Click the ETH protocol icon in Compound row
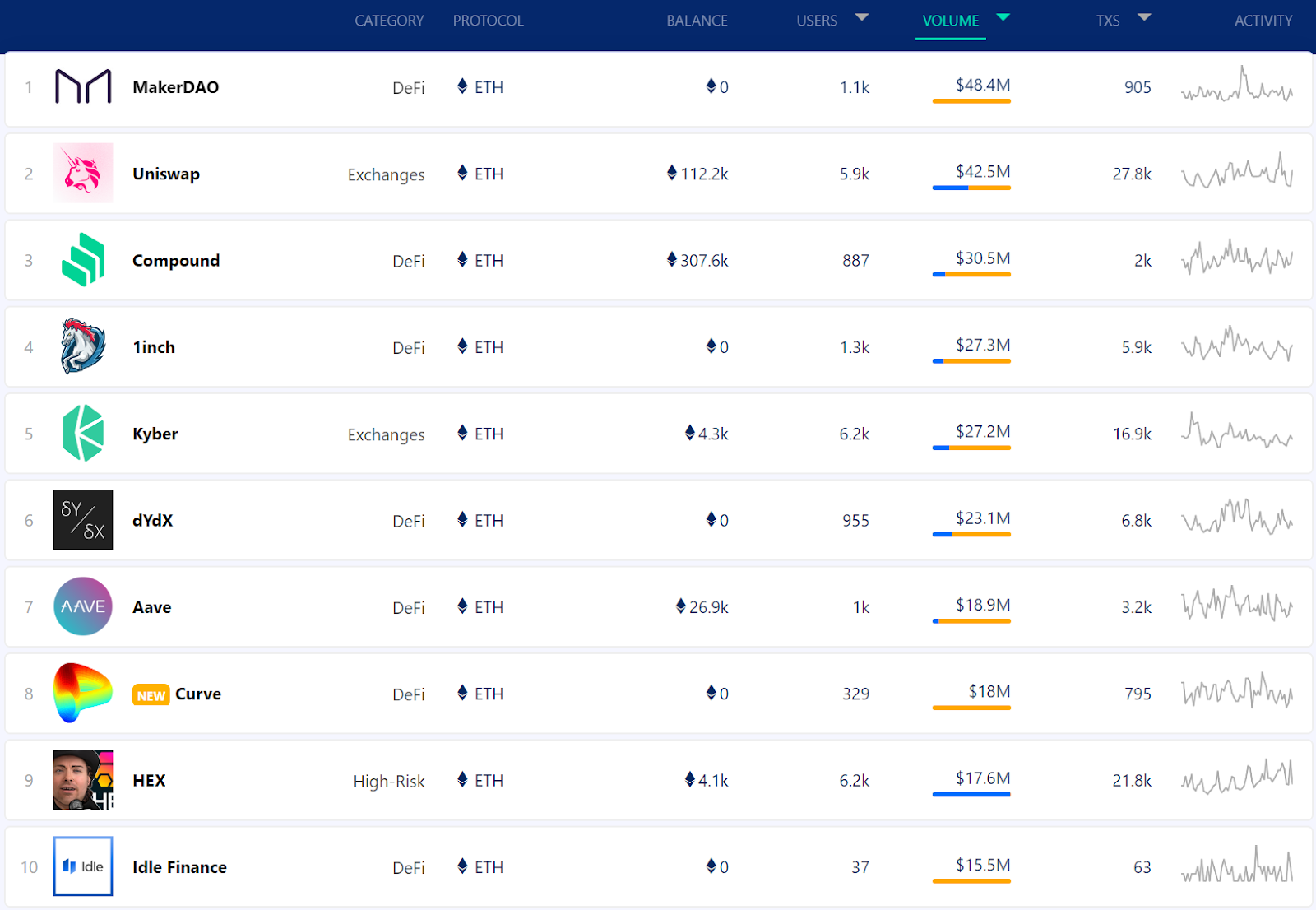Screen dimensions: 1316x910 click(x=462, y=260)
